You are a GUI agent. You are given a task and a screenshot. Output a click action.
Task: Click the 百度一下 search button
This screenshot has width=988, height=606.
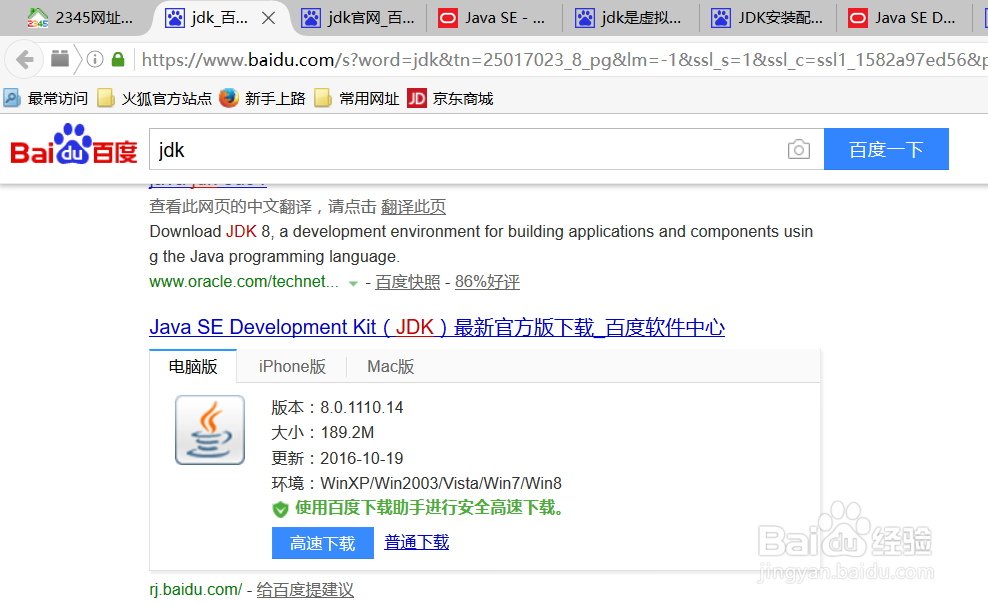(886, 149)
